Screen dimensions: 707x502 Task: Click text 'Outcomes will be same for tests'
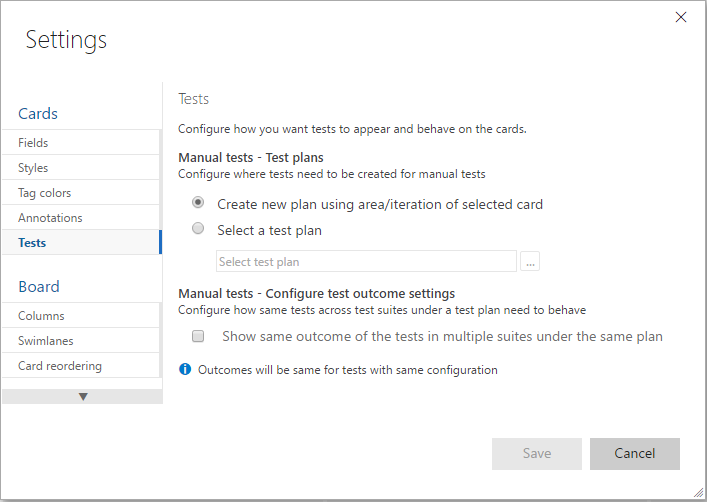[348, 370]
